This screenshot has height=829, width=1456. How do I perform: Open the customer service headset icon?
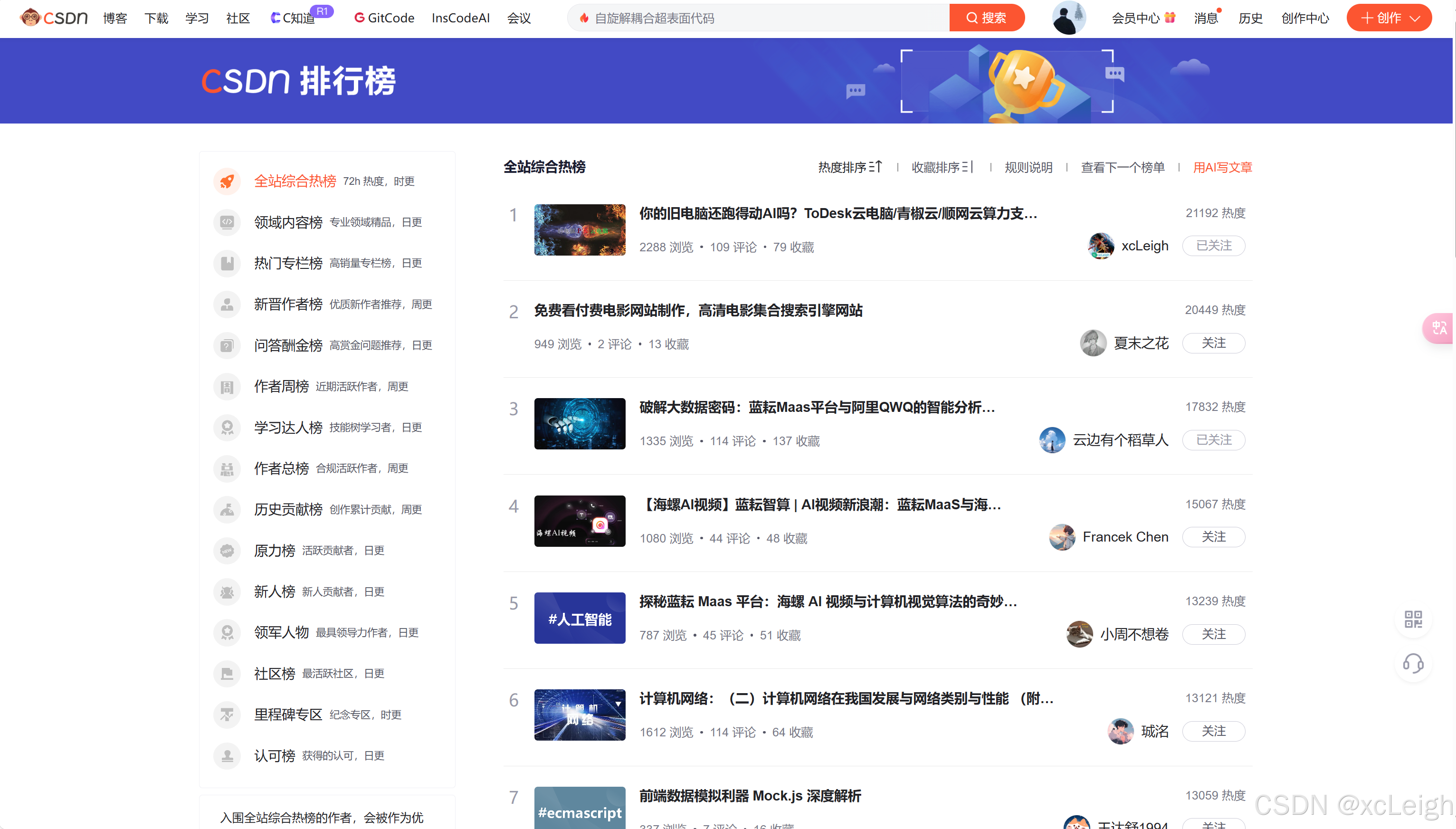(1413, 663)
